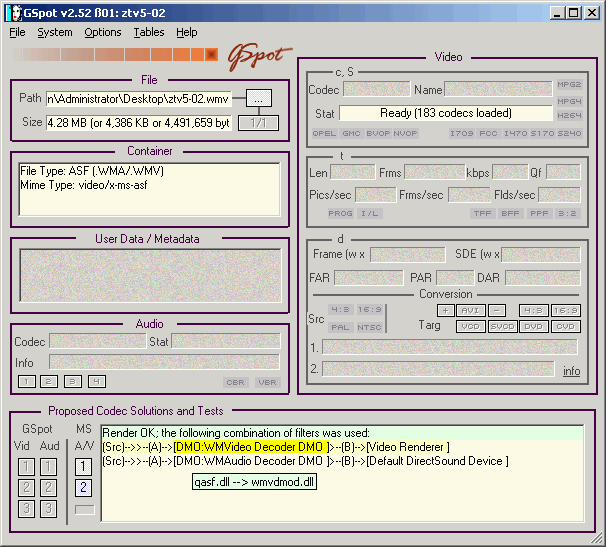
Task: Click the conversion plus button
Action: coord(446,310)
